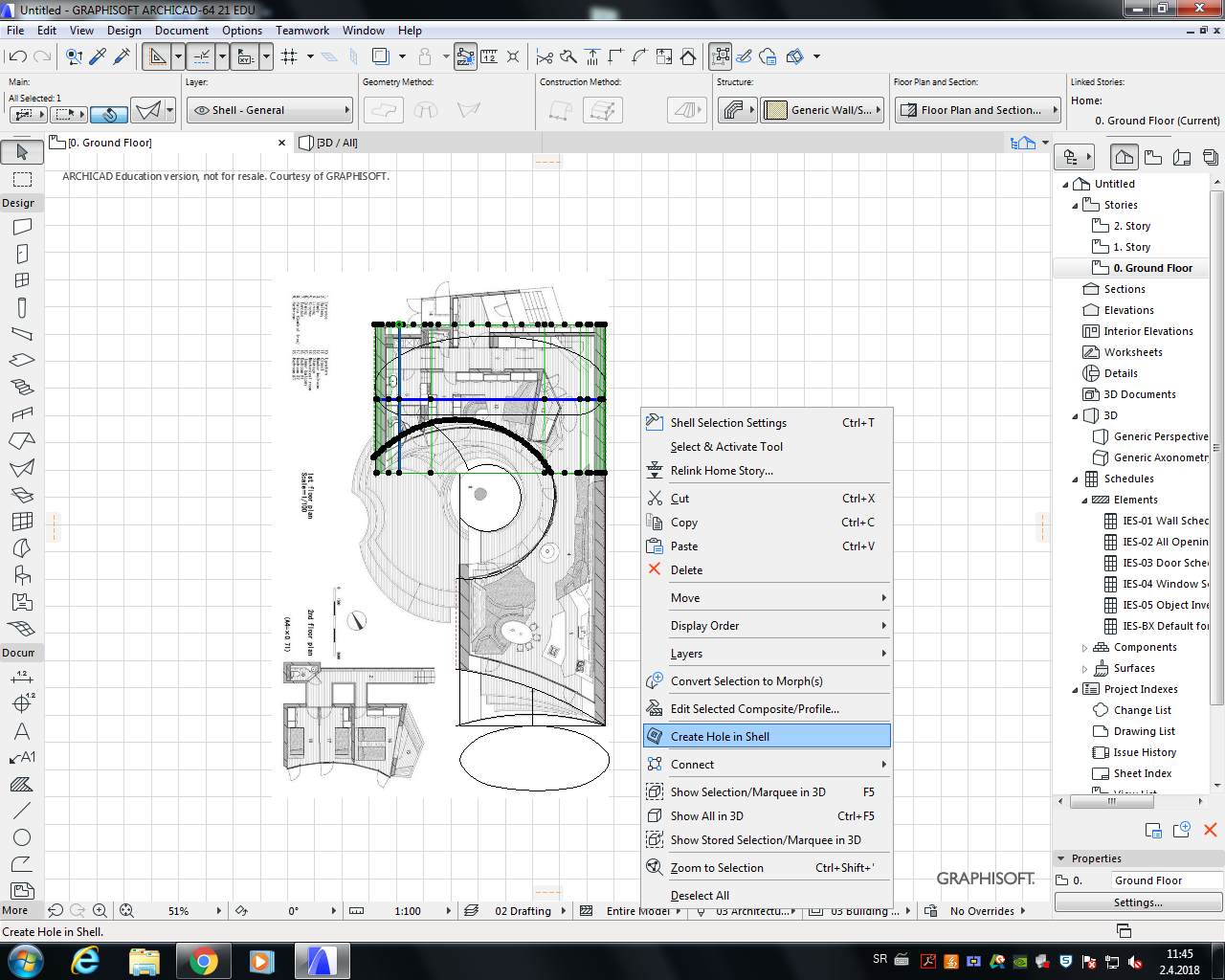Select the Line tool
The height and width of the screenshot is (980, 1225).
coord(22,811)
